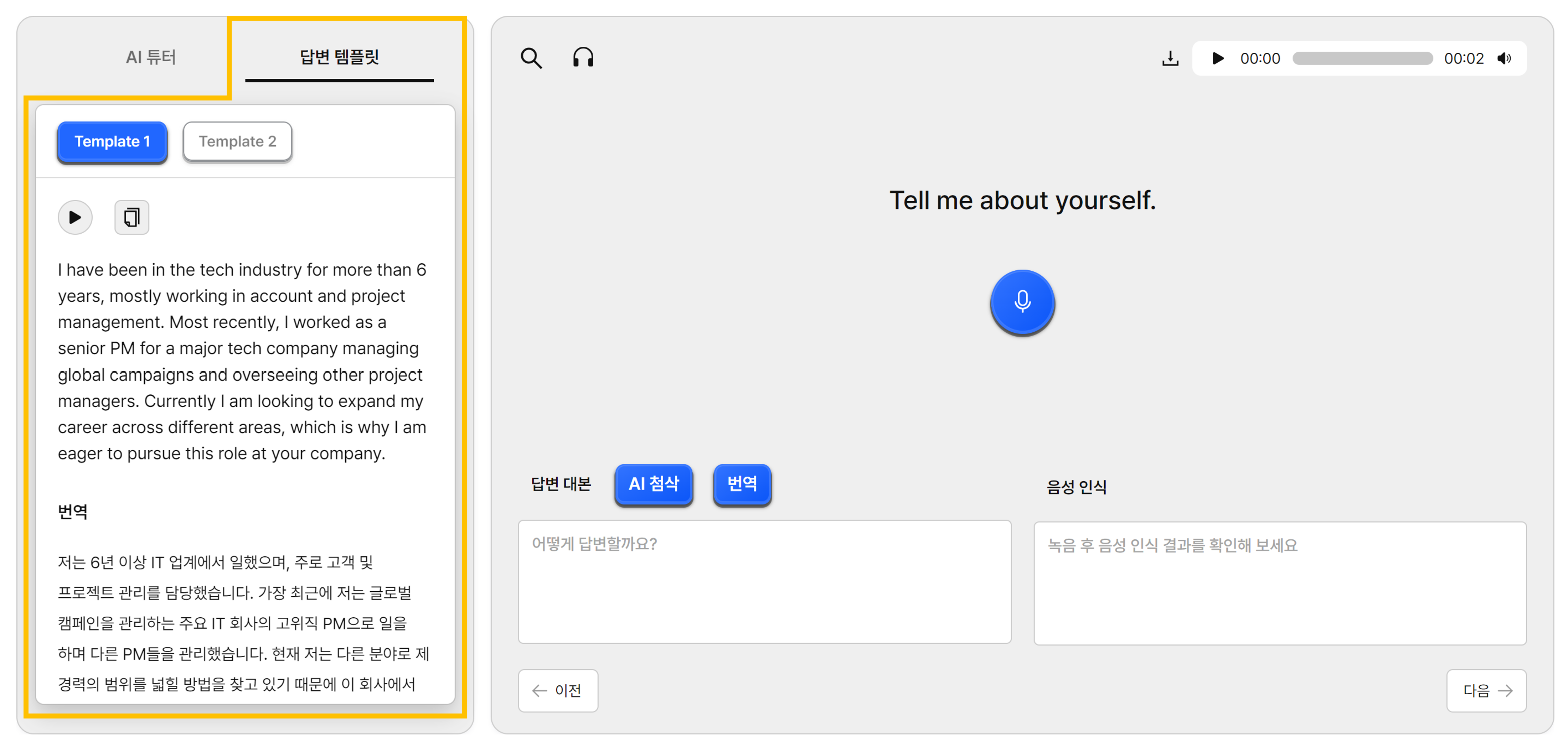Focus the 어떻게 답변할까요? script field
The height and width of the screenshot is (742, 1568).
coord(764,581)
